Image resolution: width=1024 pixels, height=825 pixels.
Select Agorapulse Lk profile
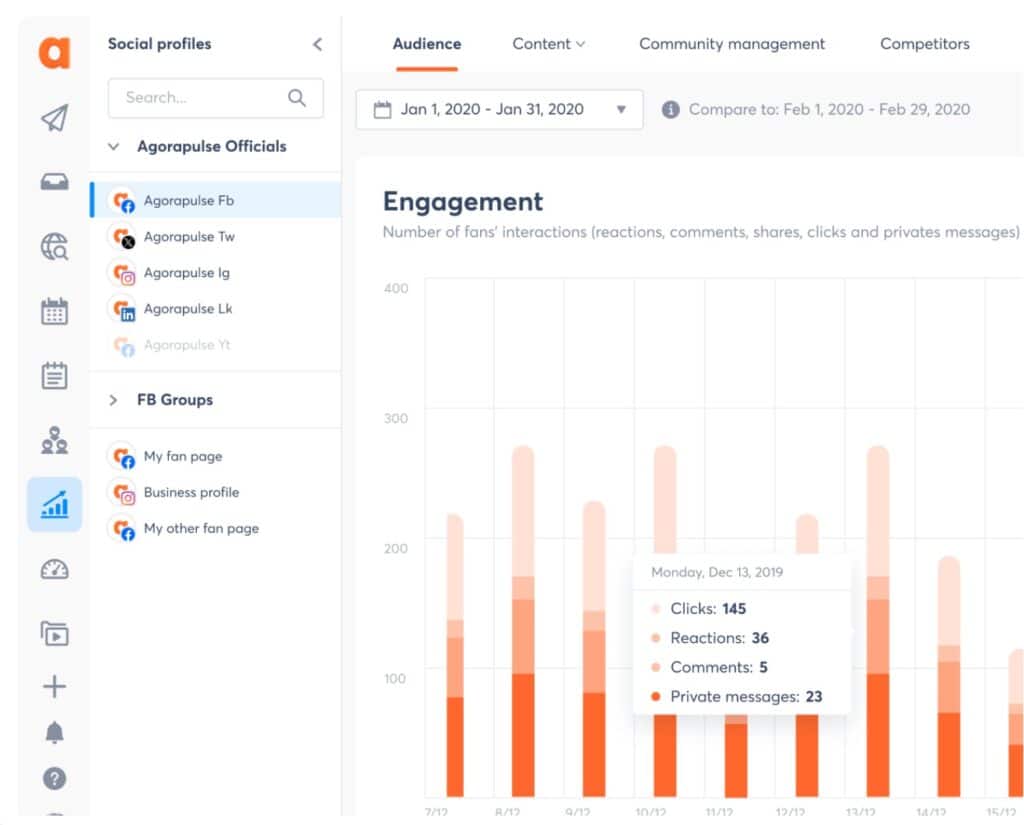coord(216,308)
